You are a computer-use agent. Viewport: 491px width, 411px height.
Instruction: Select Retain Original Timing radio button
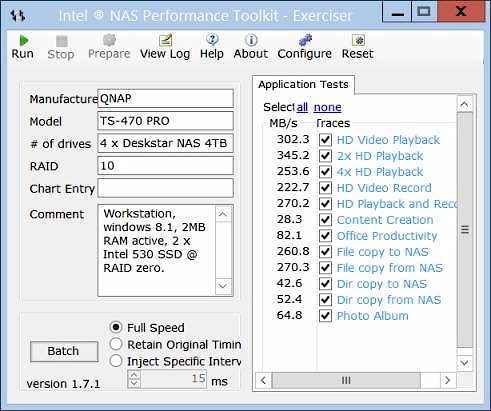point(116,344)
